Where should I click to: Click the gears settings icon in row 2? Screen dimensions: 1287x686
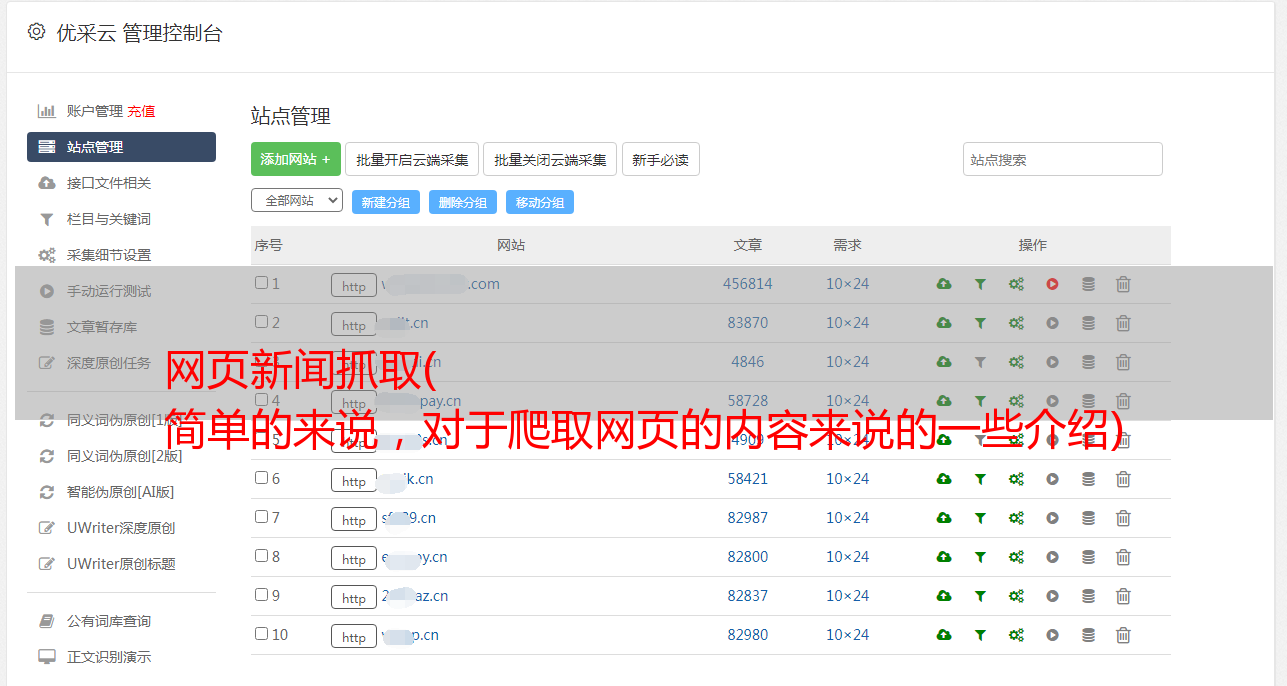click(1016, 323)
